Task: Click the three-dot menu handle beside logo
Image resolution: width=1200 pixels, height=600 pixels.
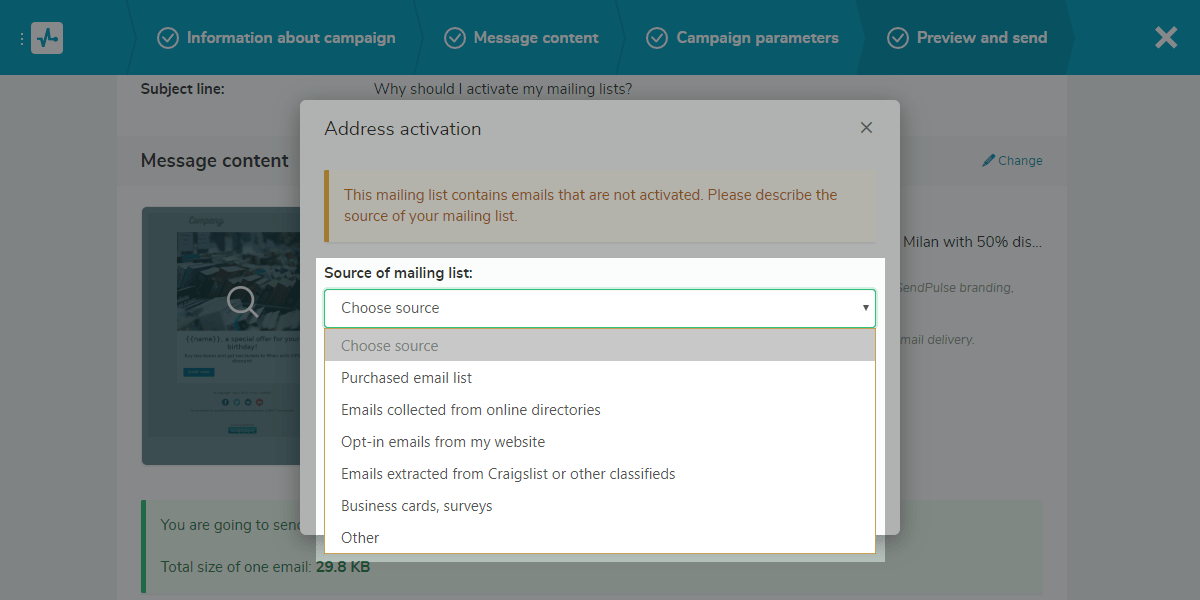Action: coord(21,38)
